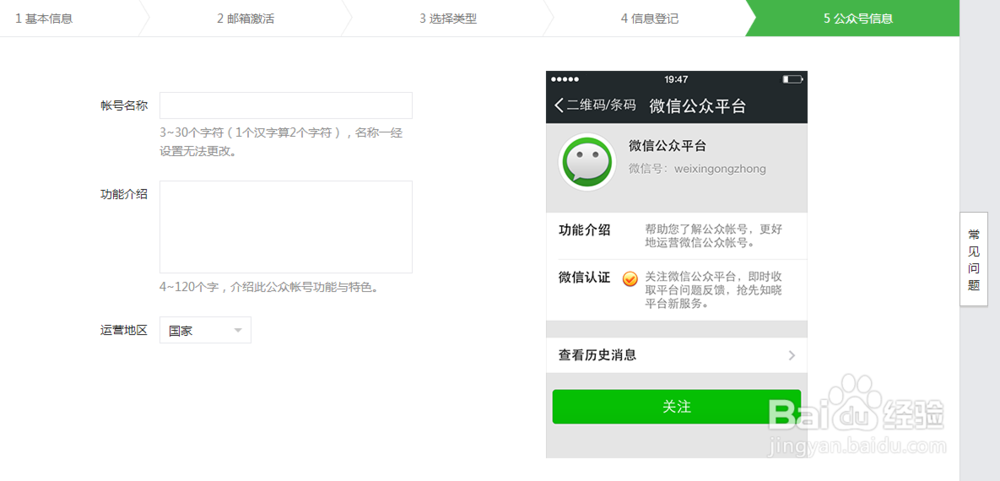Tap the back arrow beside 二维码/条码

(x=559, y=105)
